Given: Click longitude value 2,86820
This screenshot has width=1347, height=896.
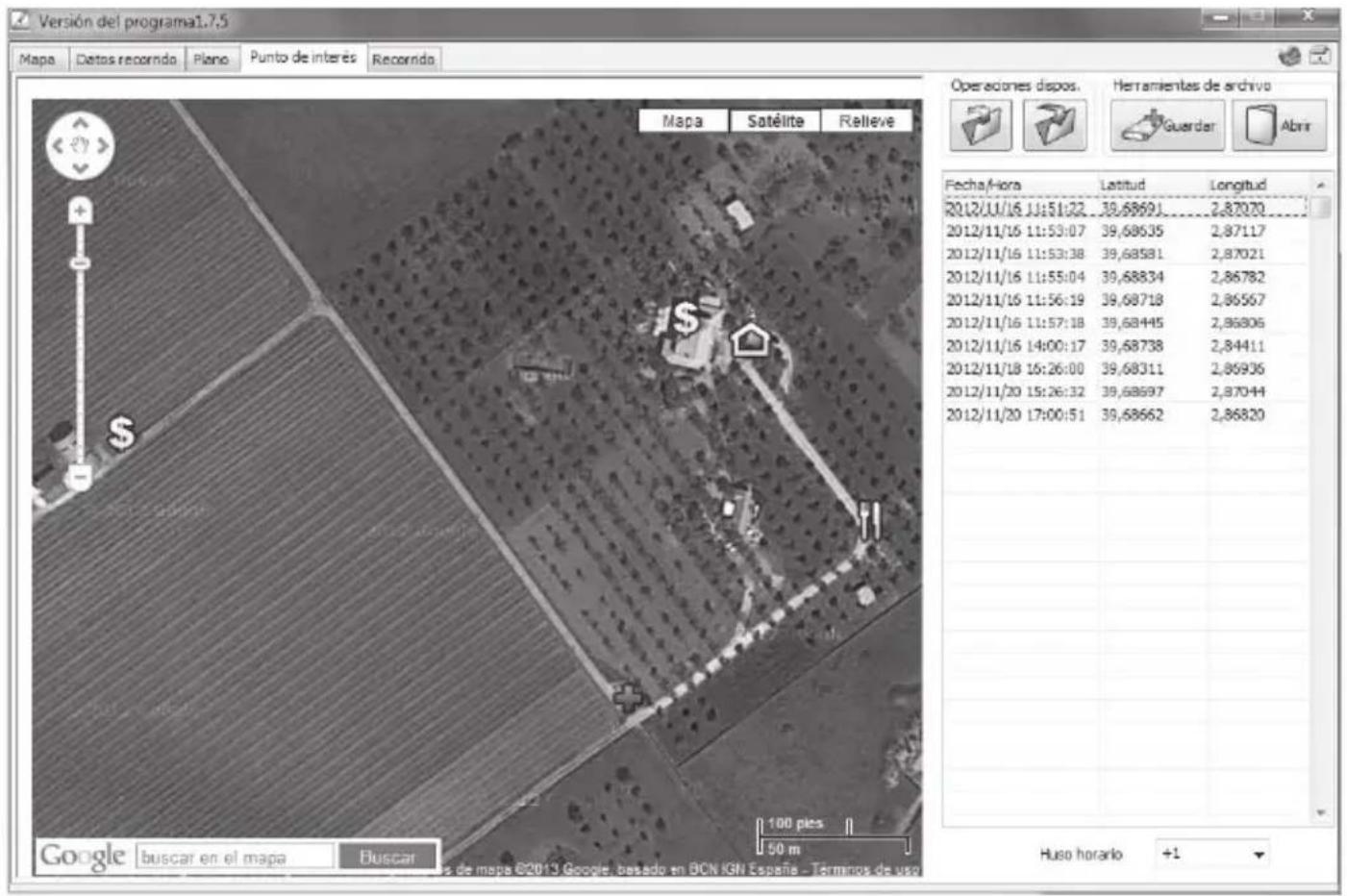Looking at the screenshot, I should [1237, 415].
